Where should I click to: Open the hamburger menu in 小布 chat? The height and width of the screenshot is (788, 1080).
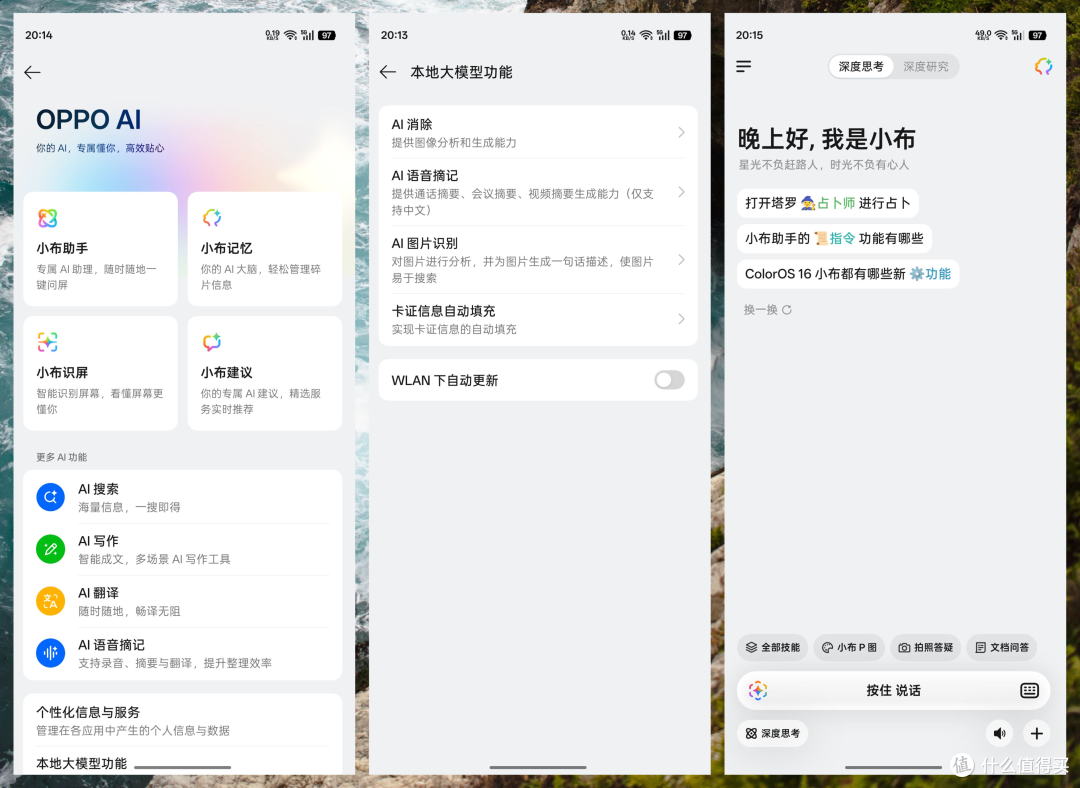744,66
